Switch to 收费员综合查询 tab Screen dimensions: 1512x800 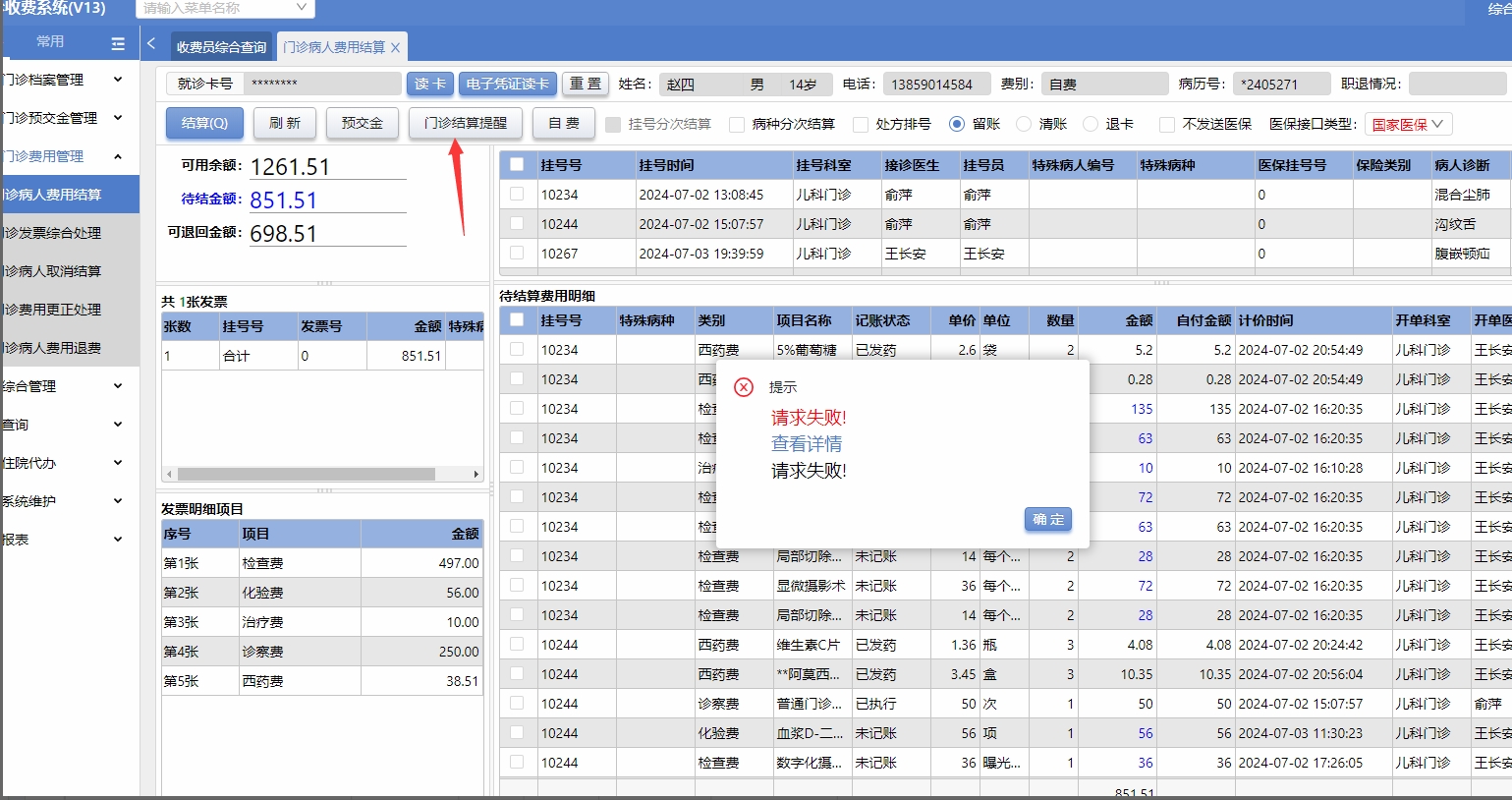pyautogui.click(x=221, y=47)
